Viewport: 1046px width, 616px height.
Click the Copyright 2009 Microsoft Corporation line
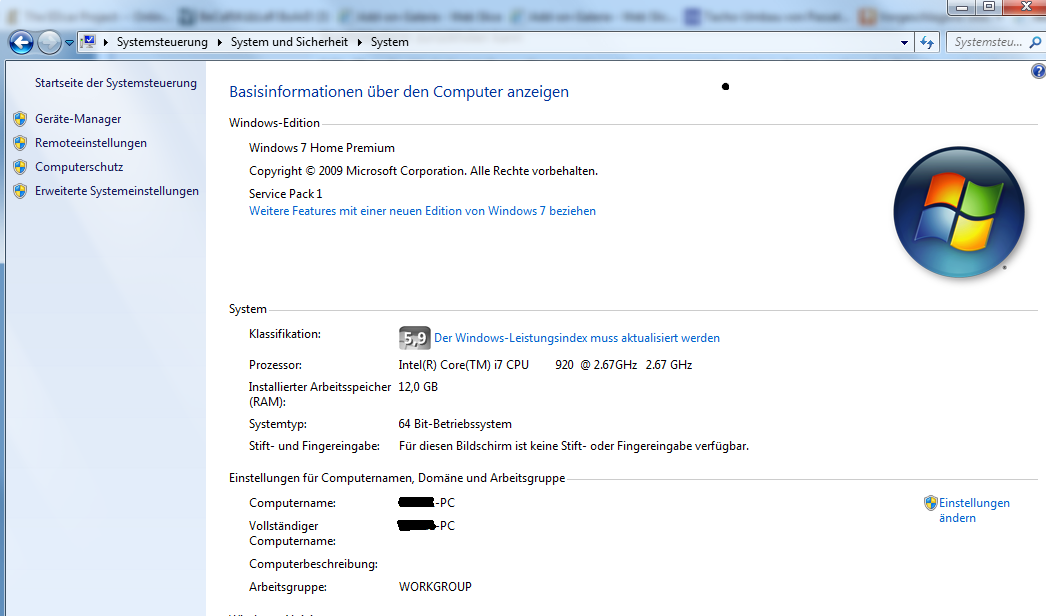pos(423,171)
